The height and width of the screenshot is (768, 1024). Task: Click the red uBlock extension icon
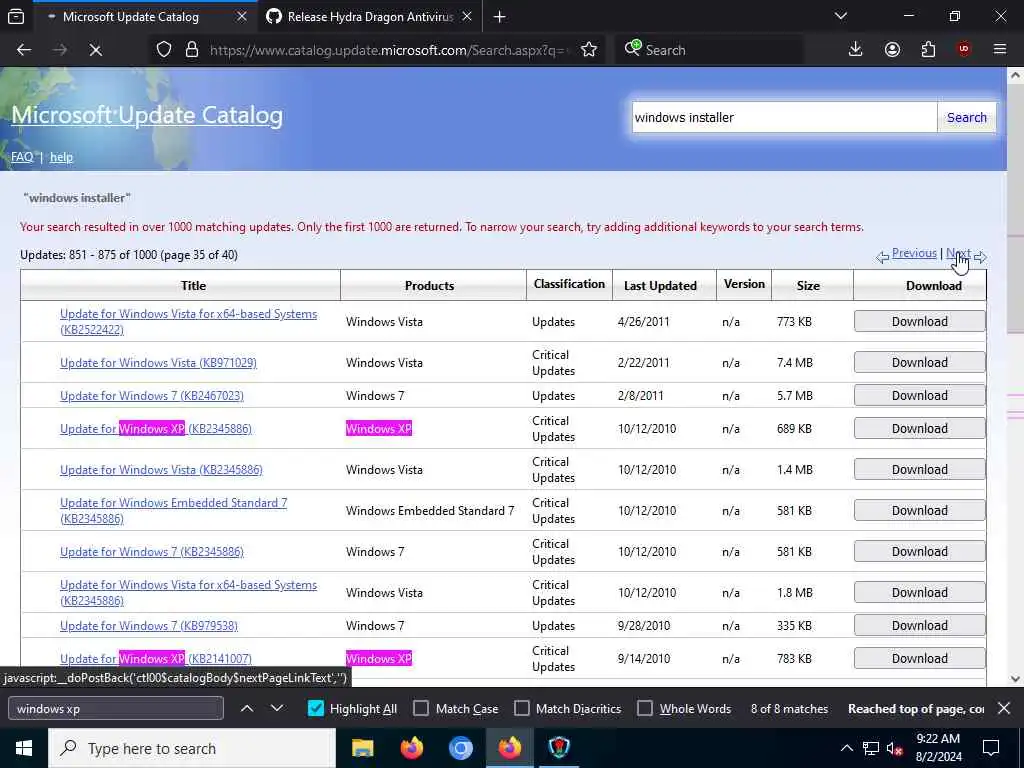tap(964, 50)
